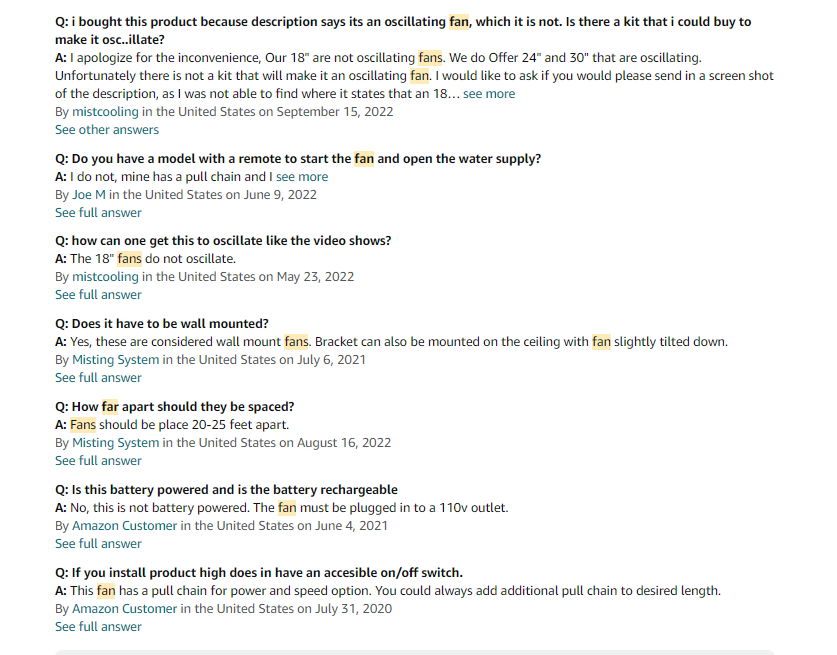The width and height of the screenshot is (837, 655).
Task: Open mistcooling profile from September 15 answer
Action: click(105, 112)
